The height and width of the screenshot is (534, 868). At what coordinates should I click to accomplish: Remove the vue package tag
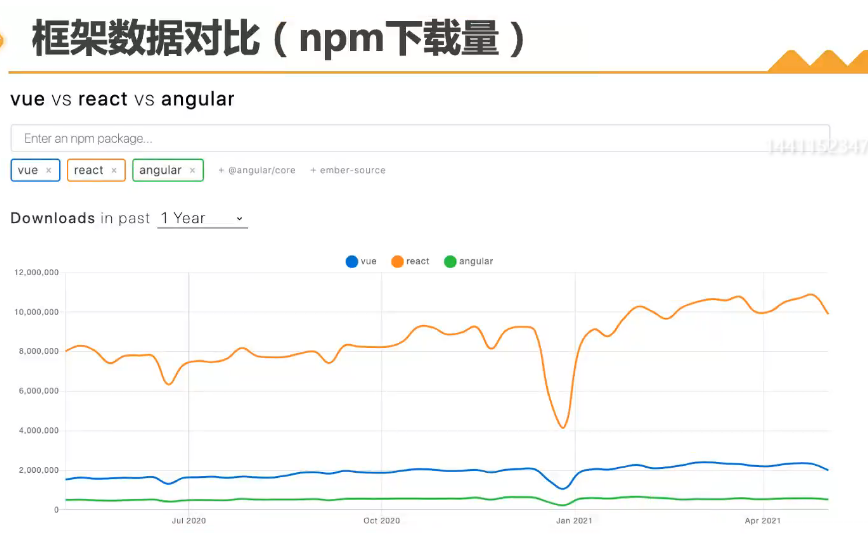49,170
